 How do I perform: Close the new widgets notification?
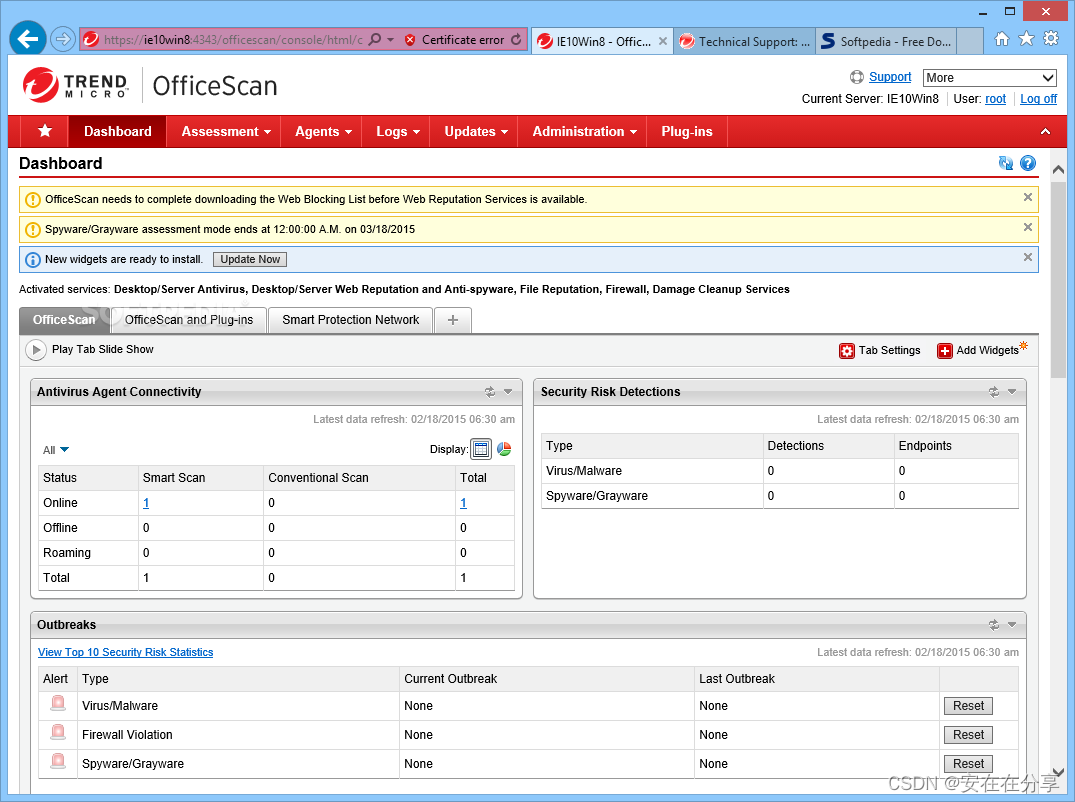[1028, 258]
